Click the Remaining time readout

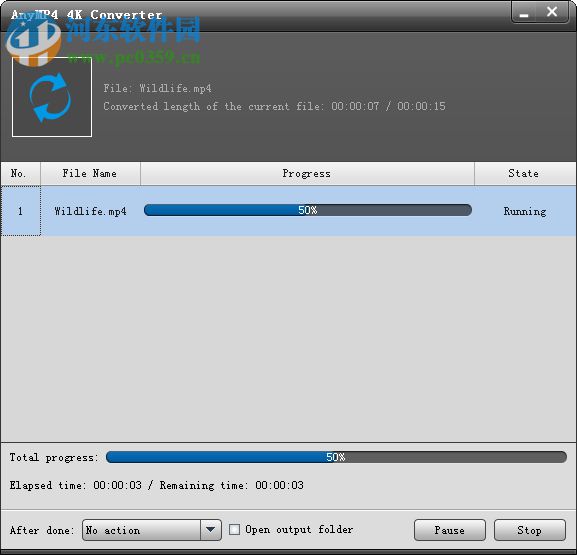click(232, 485)
